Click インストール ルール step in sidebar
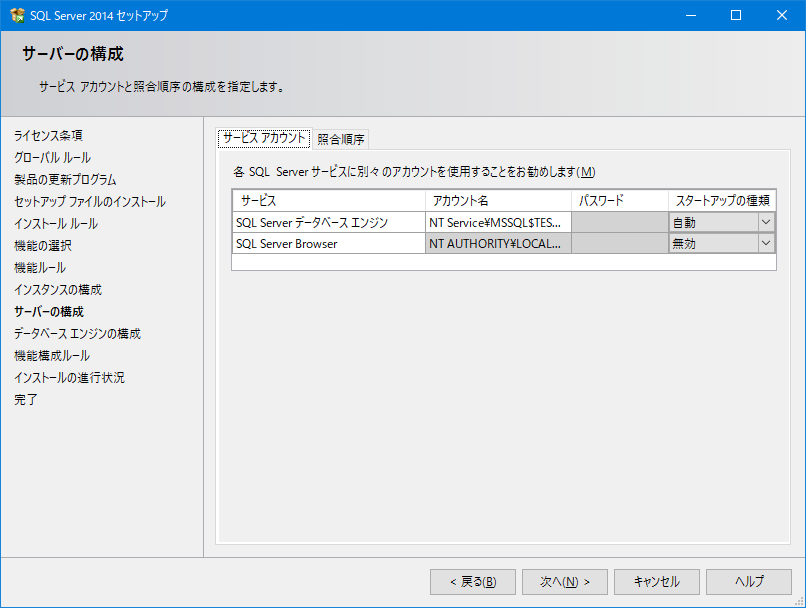Image resolution: width=806 pixels, height=608 pixels. point(56,224)
